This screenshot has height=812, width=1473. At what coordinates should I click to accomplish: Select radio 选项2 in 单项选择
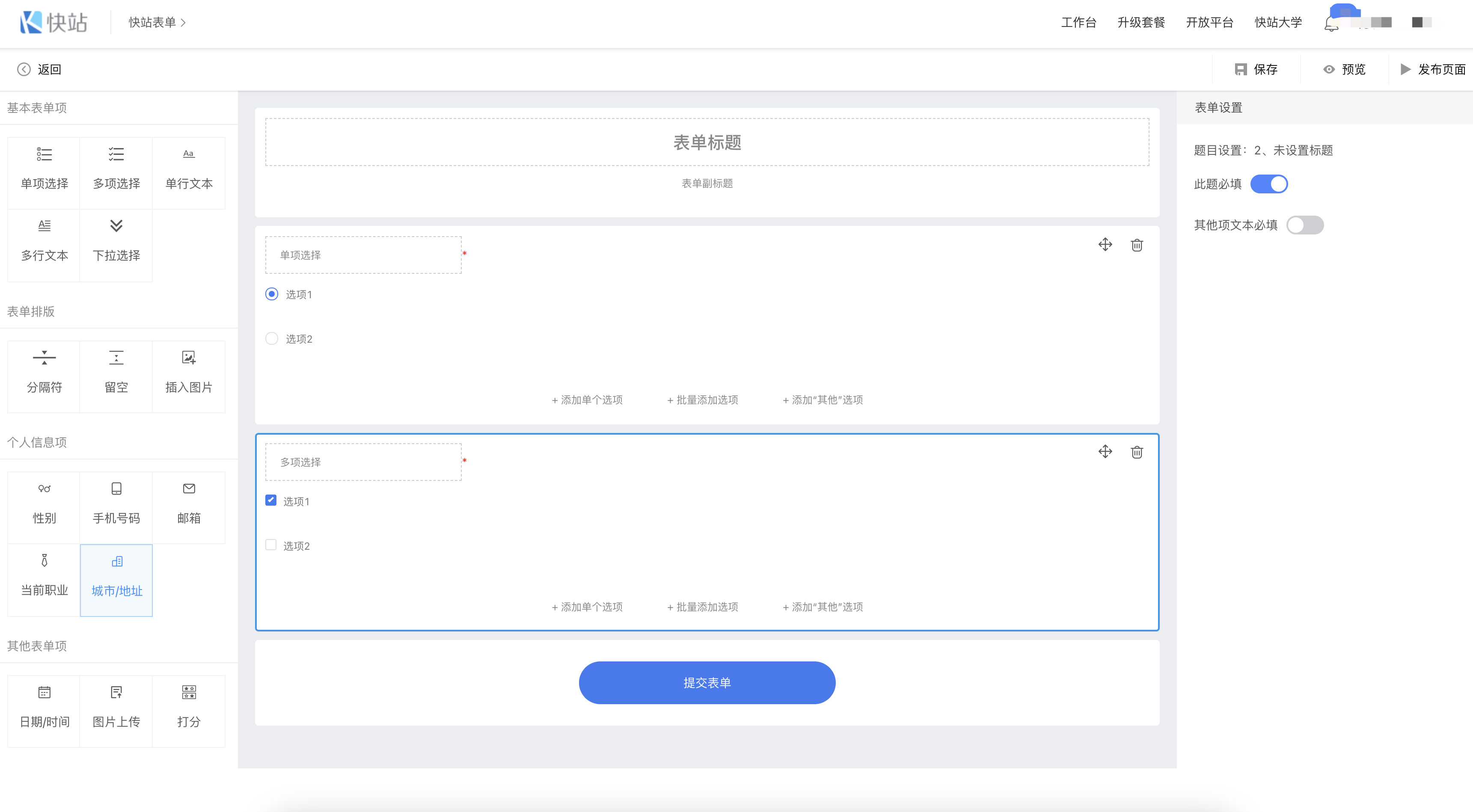272,338
